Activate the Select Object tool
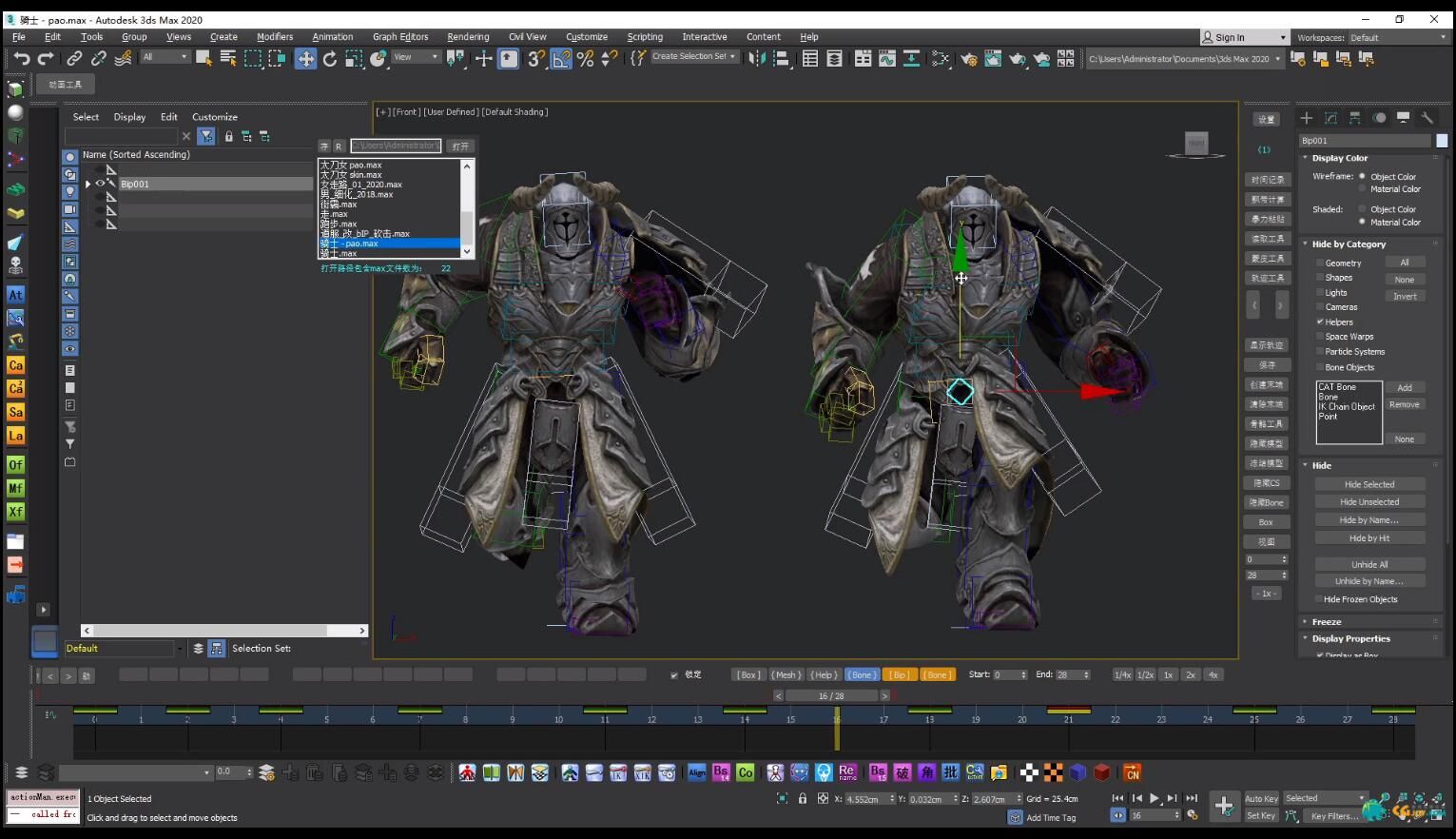1456x839 pixels. pyautogui.click(x=204, y=59)
